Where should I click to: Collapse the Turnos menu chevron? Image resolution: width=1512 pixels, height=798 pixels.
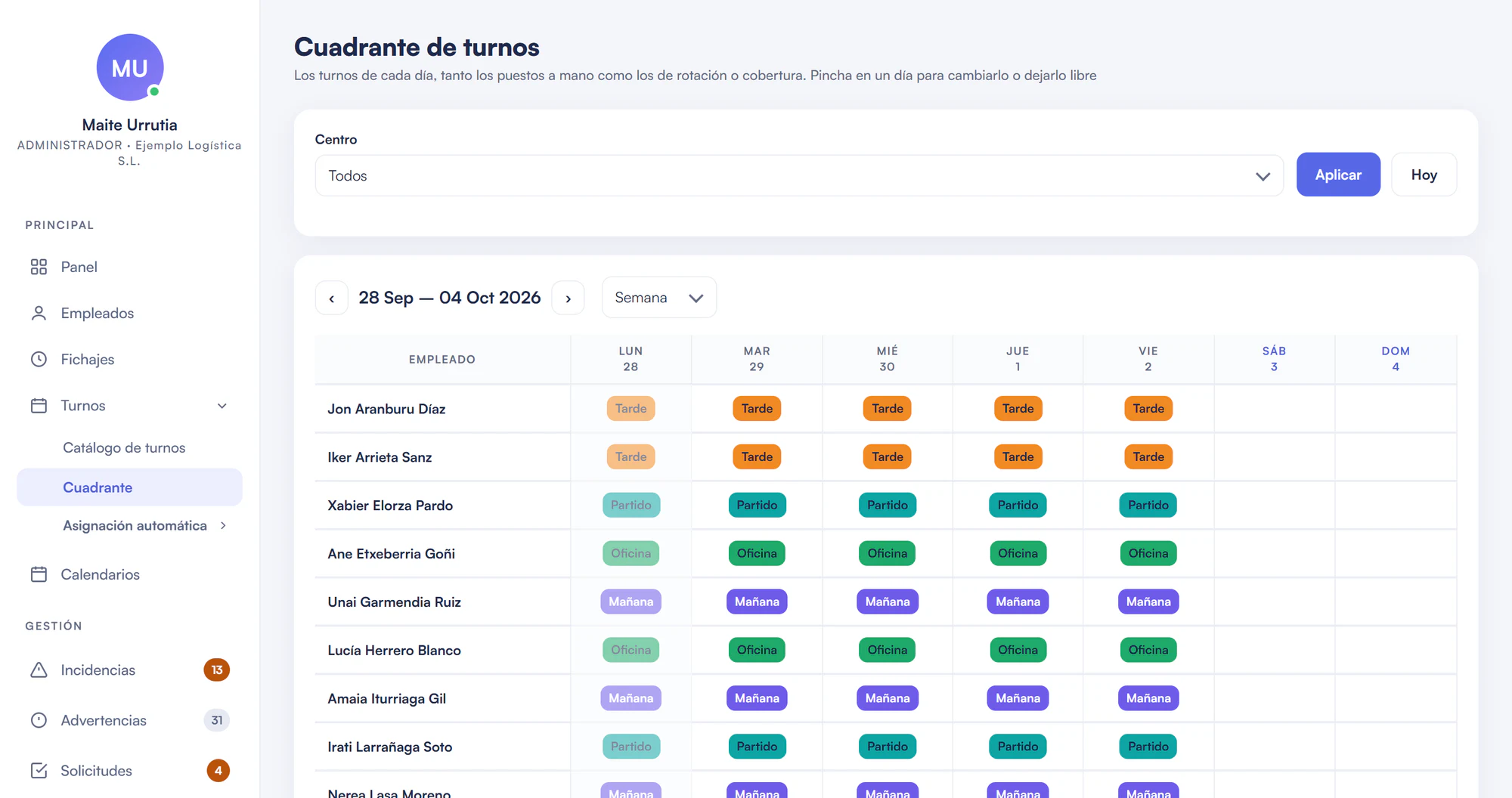tap(222, 406)
